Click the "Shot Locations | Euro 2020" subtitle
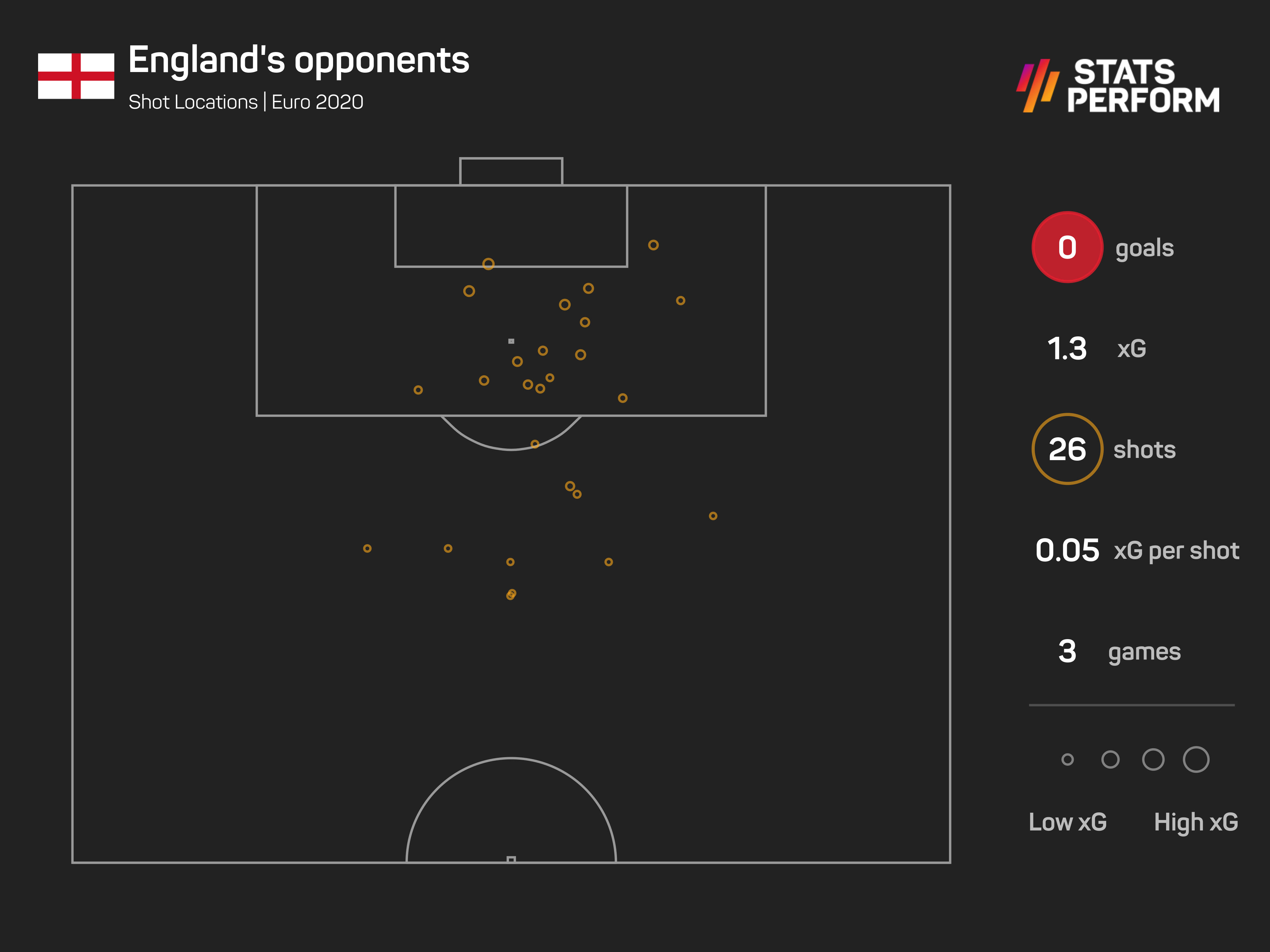The height and width of the screenshot is (952, 1270). tap(246, 102)
